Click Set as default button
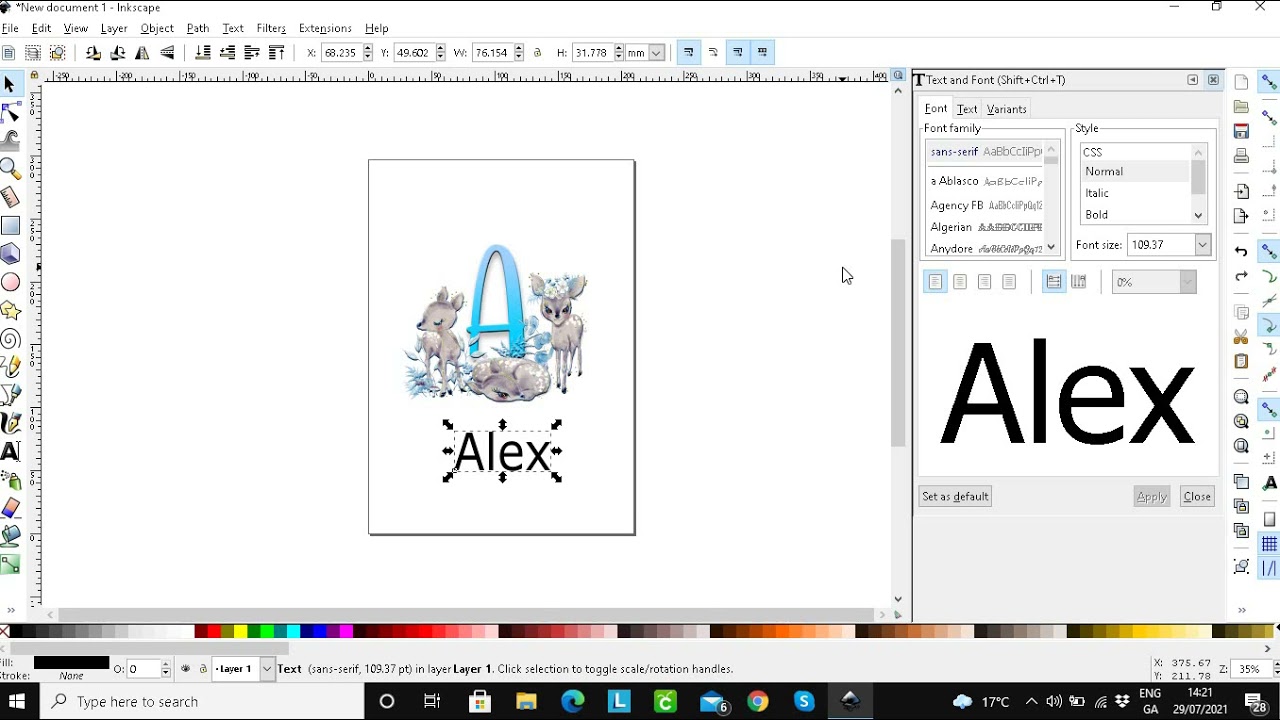 pyautogui.click(x=955, y=496)
